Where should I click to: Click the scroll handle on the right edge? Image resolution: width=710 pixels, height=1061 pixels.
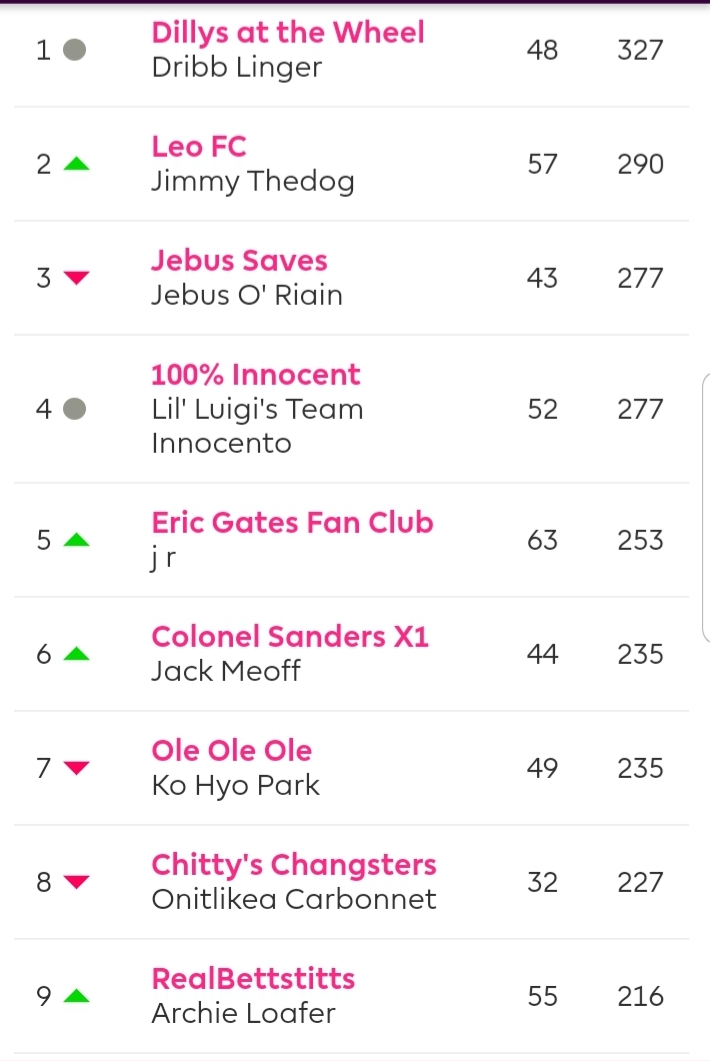pyautogui.click(x=706, y=507)
